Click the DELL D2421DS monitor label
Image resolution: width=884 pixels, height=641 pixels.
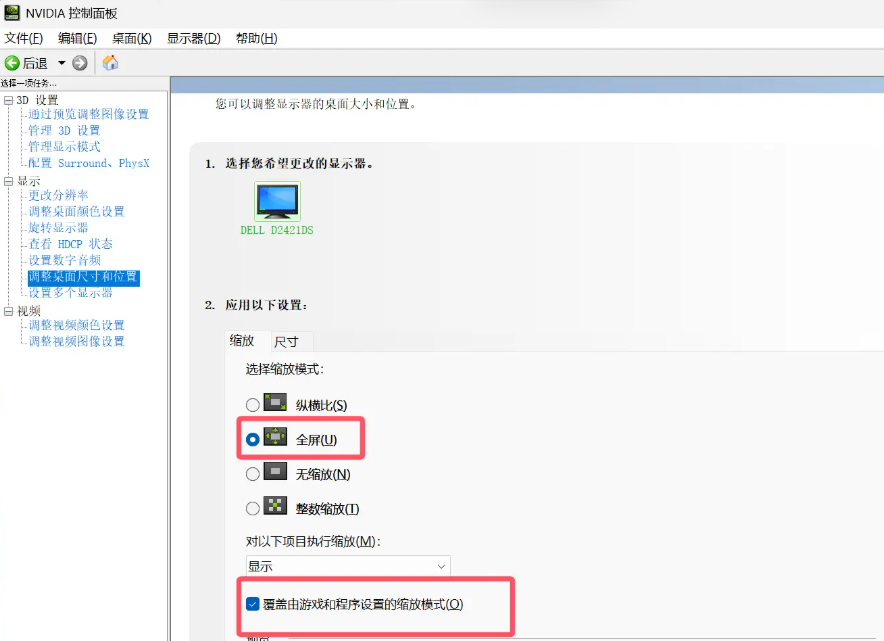[277, 230]
